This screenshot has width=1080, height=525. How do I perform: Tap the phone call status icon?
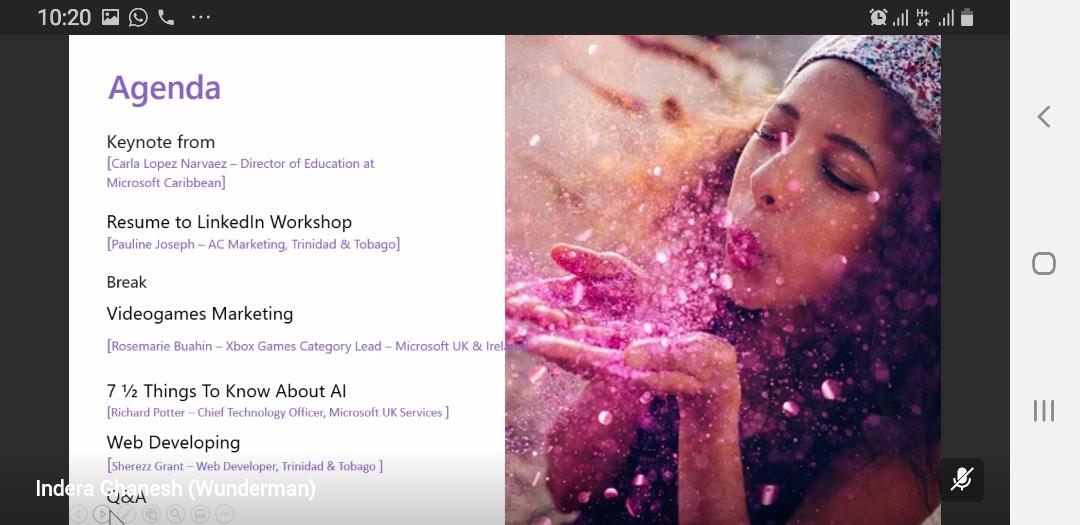pyautogui.click(x=166, y=17)
